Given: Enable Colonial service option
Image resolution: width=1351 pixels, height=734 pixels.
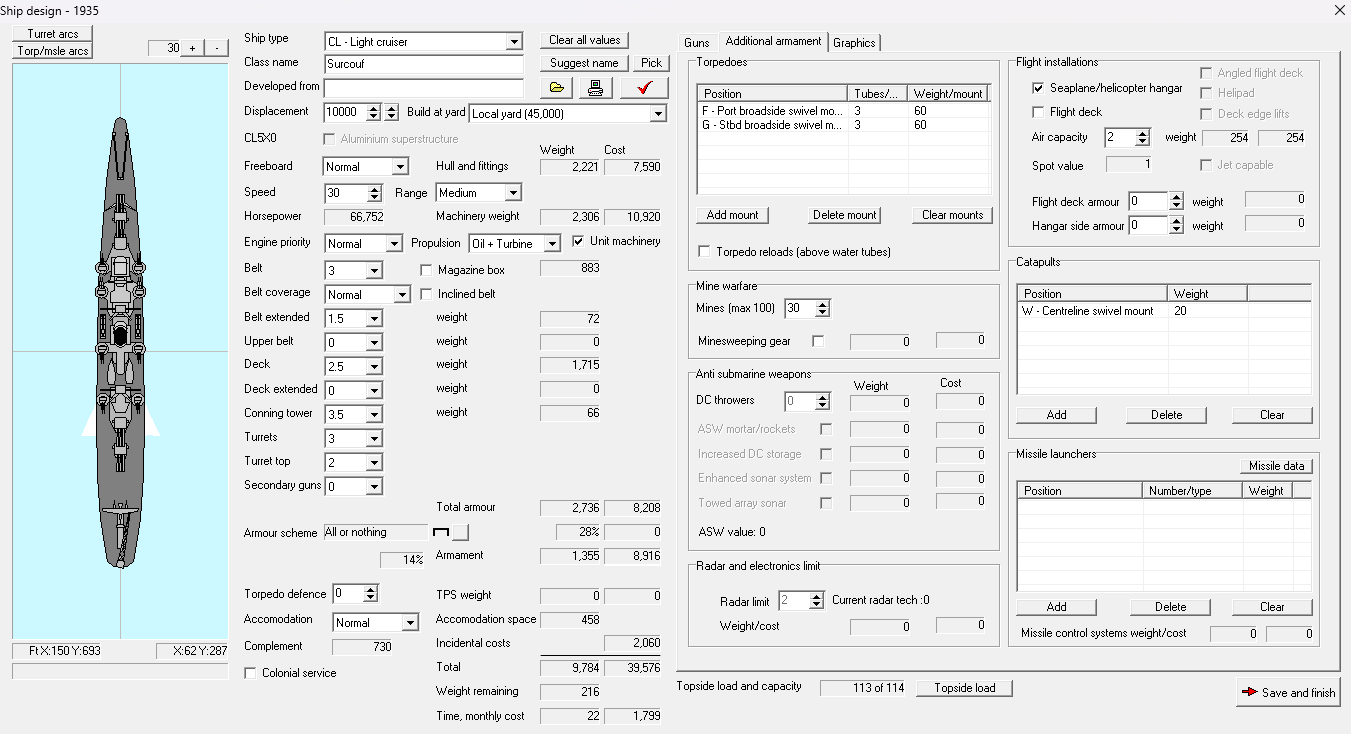Looking at the screenshot, I should coord(250,673).
